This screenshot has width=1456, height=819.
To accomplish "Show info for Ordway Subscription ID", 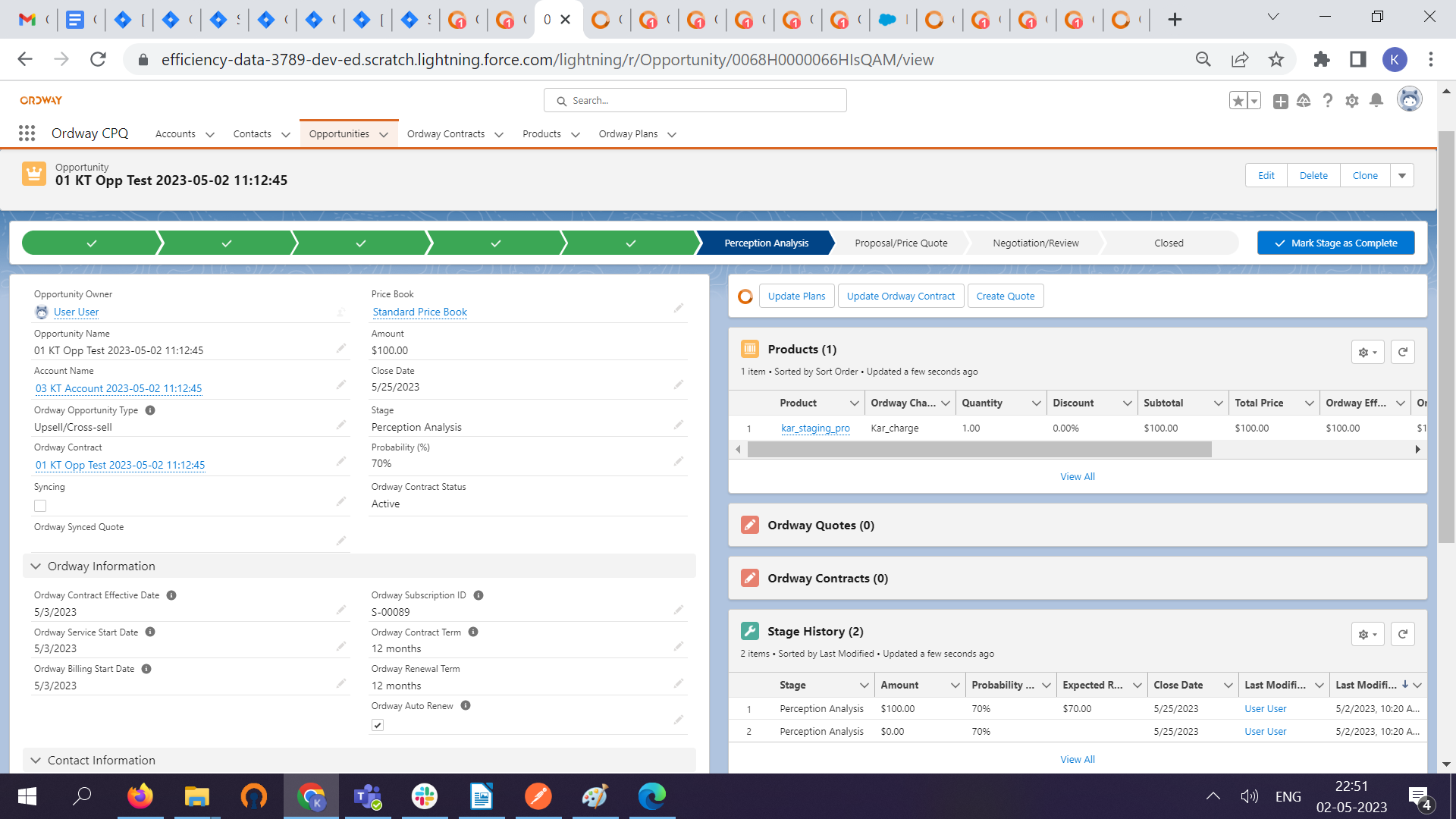I will pos(479,595).
